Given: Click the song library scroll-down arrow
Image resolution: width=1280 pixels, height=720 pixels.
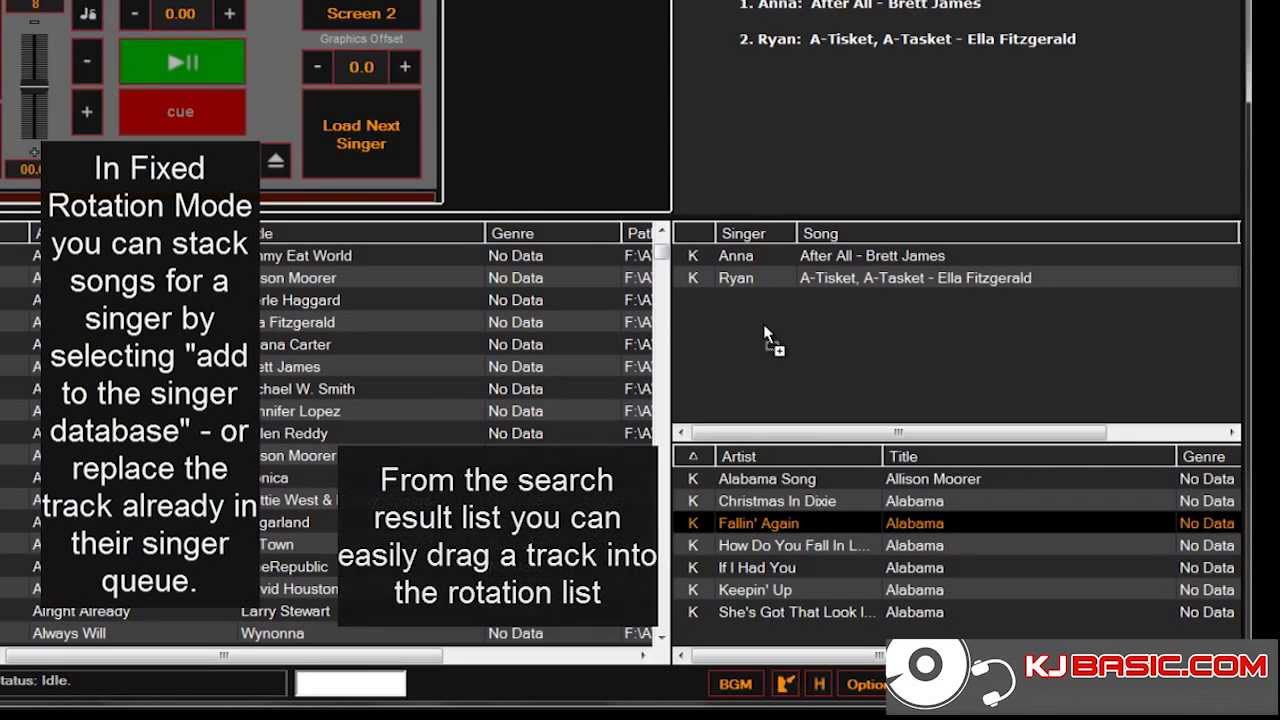Looking at the screenshot, I should point(661,635).
